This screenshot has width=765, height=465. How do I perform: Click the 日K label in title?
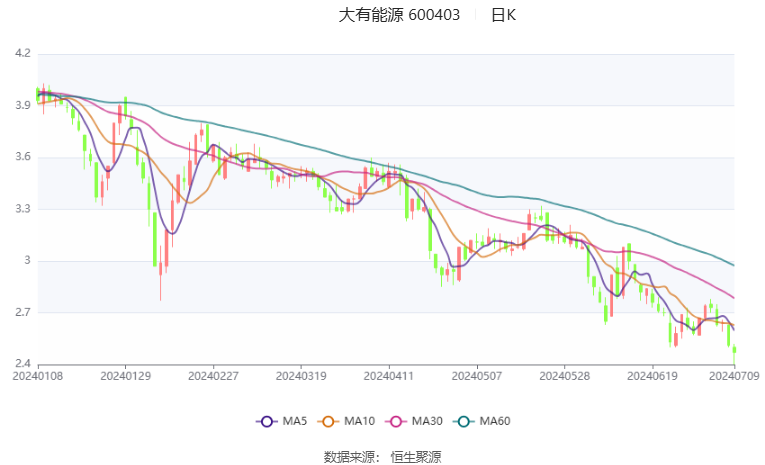click(503, 15)
